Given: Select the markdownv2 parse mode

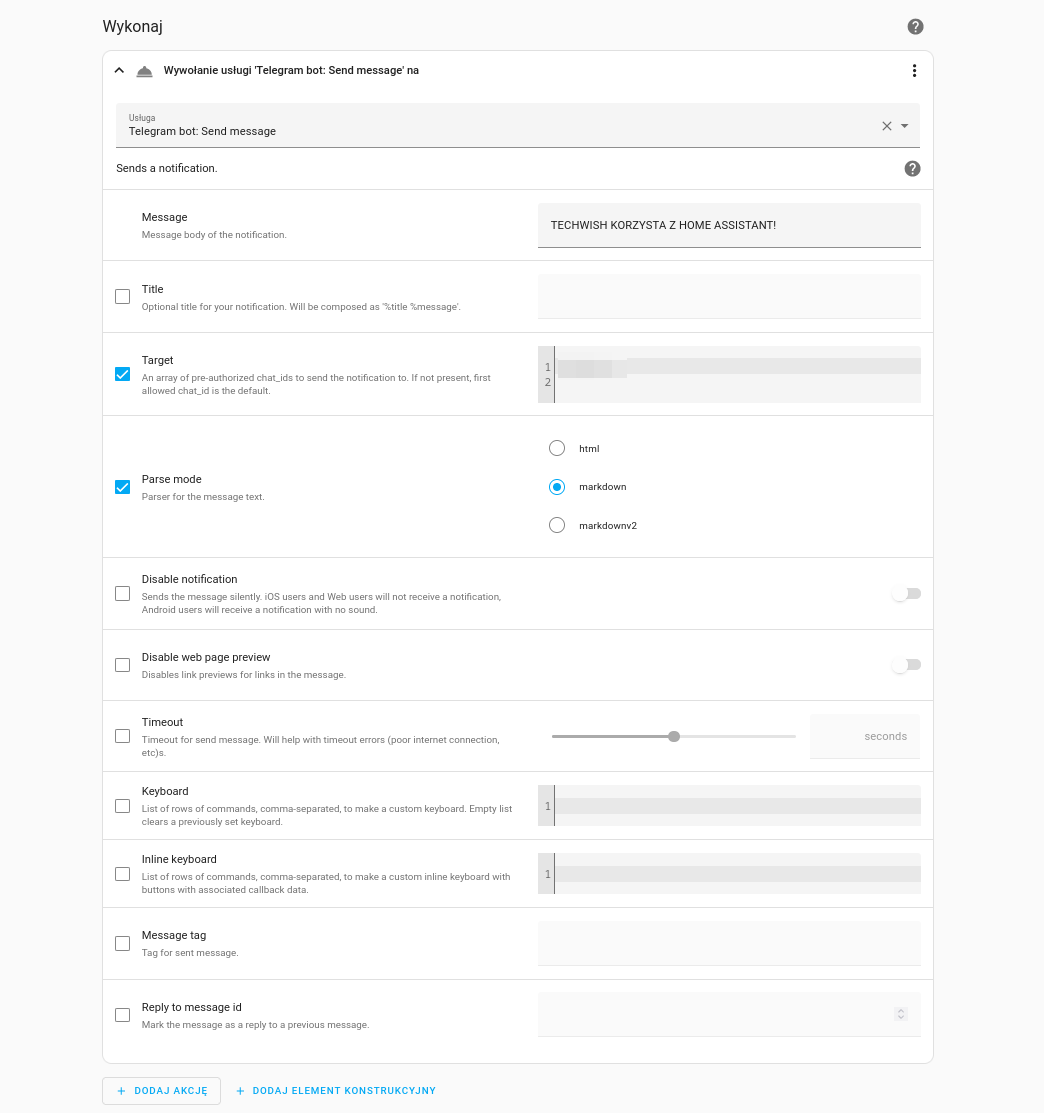Looking at the screenshot, I should 557,525.
